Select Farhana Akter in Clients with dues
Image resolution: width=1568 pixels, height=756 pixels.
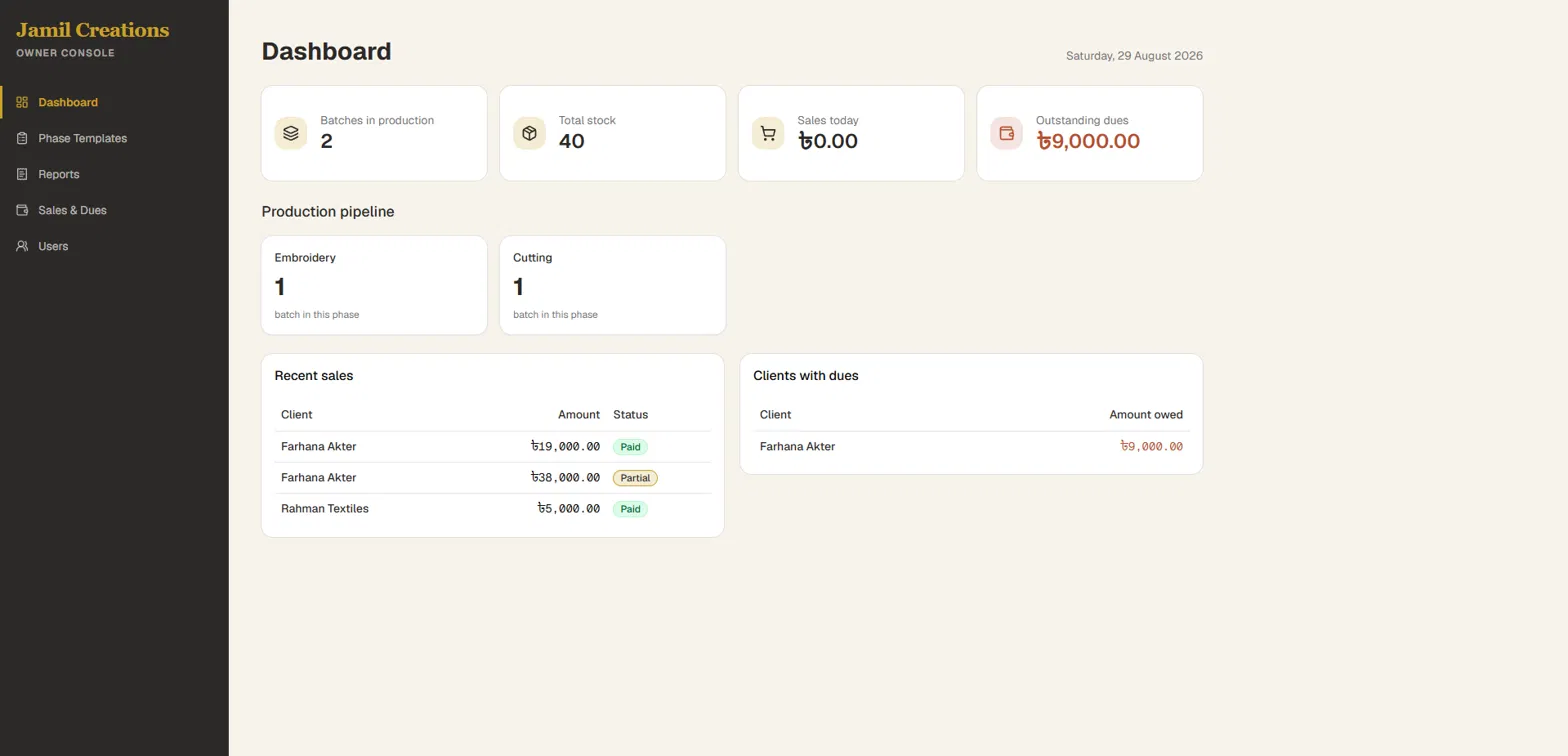pyautogui.click(x=797, y=447)
